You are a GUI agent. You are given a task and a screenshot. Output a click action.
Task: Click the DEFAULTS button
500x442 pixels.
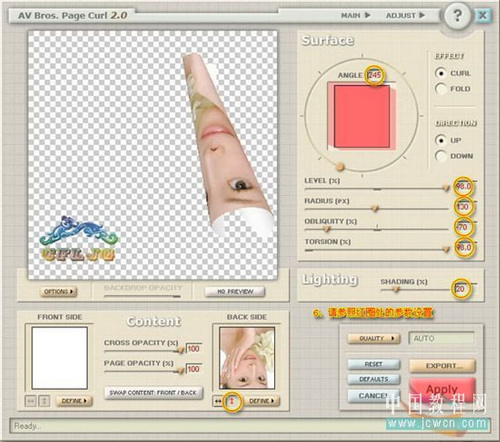click(x=374, y=379)
